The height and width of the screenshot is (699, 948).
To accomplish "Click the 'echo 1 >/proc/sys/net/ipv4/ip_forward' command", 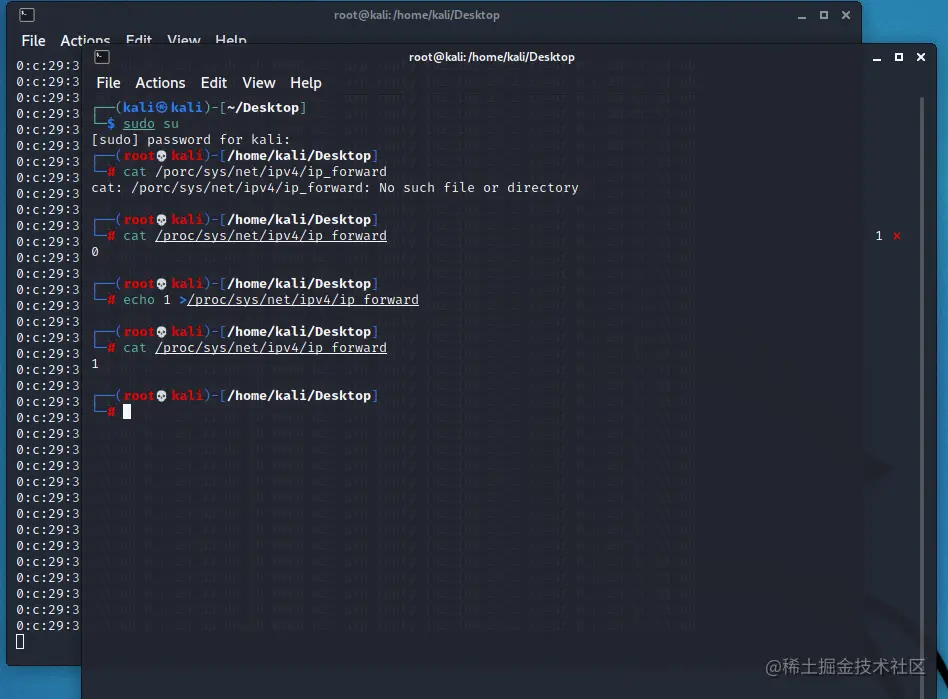I will pyautogui.click(x=270, y=300).
